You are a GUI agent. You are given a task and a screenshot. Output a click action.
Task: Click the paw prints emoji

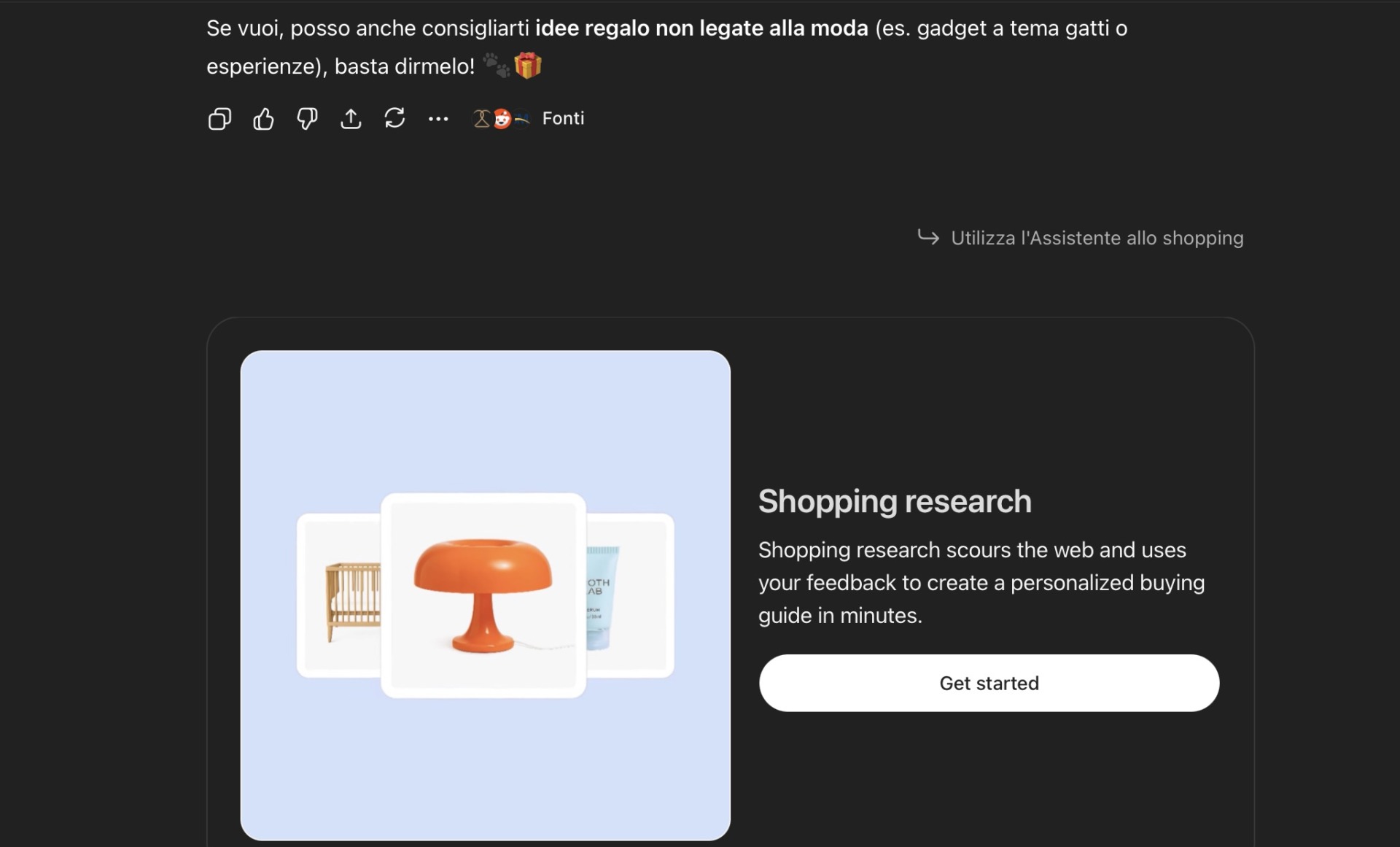pos(497,66)
